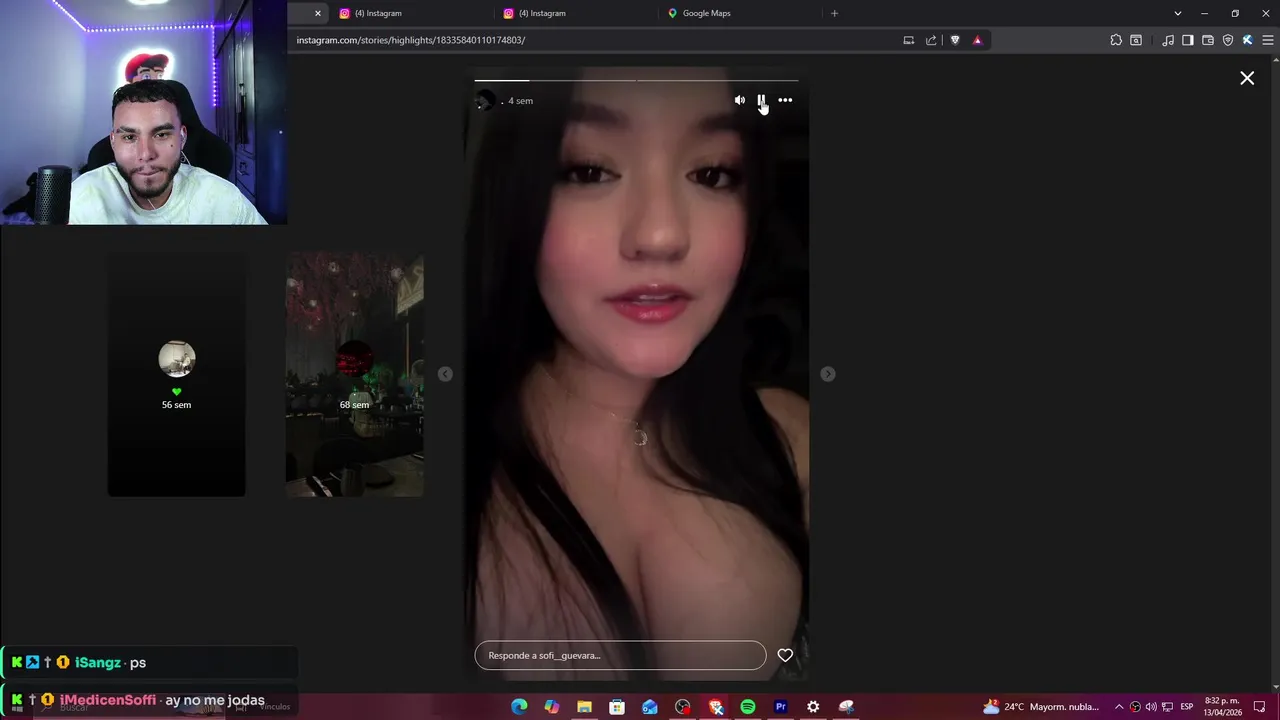Open the network icon in system tray
The image size is (1280, 720).
click(1167, 707)
